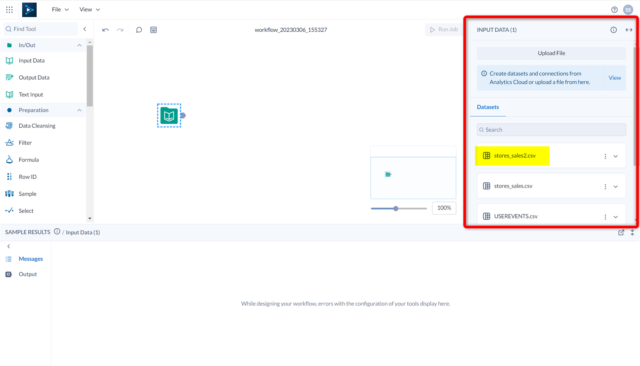Open the File menu
This screenshot has height=366, width=640.
[60, 9]
